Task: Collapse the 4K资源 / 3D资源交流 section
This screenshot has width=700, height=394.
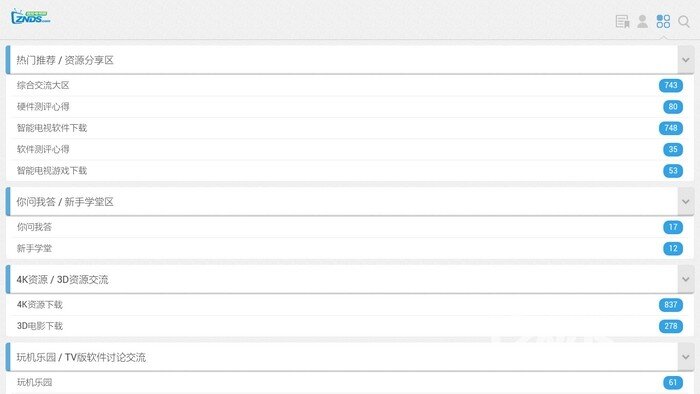Action: (x=686, y=279)
